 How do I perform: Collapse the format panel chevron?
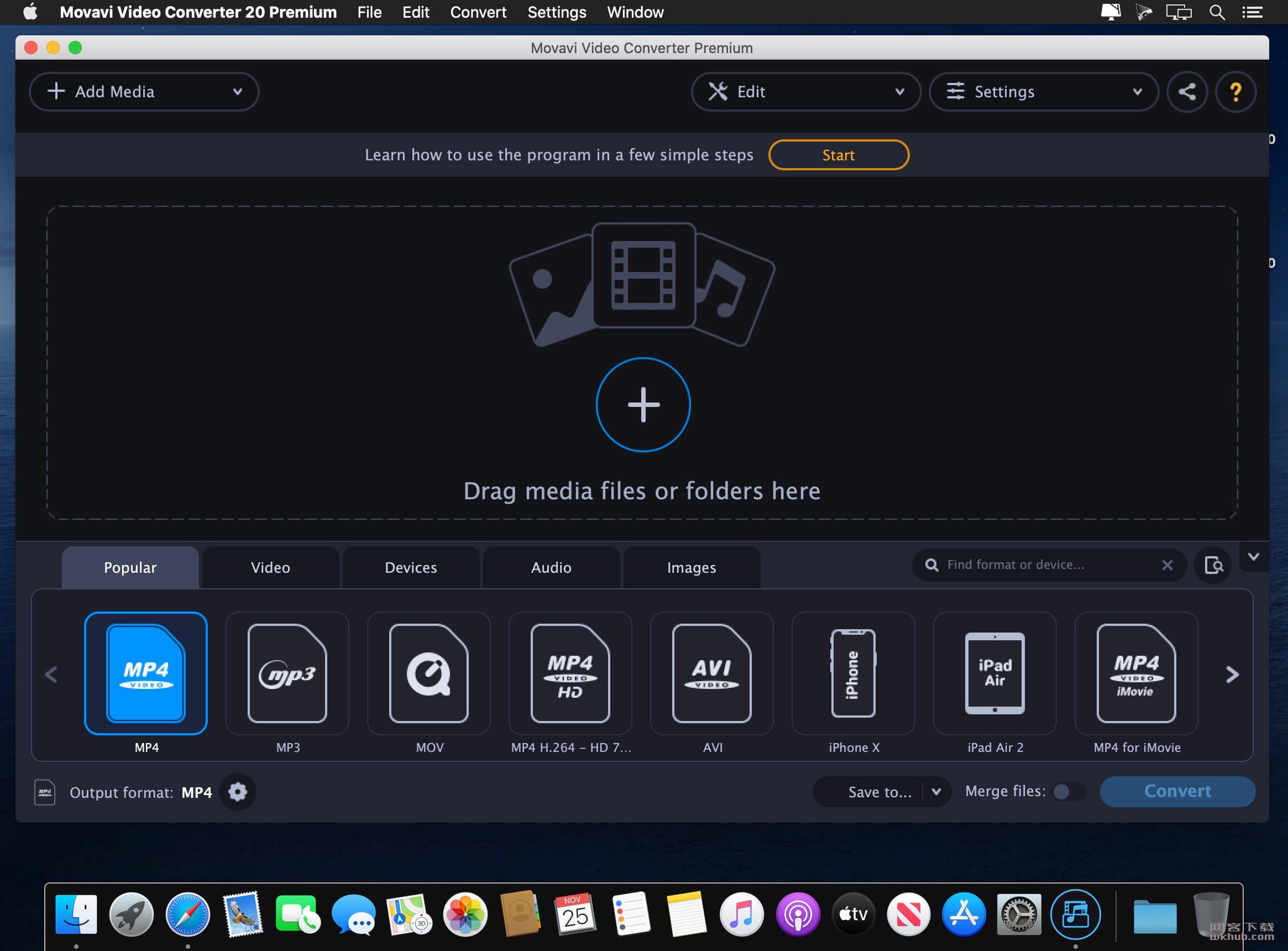point(1254,557)
